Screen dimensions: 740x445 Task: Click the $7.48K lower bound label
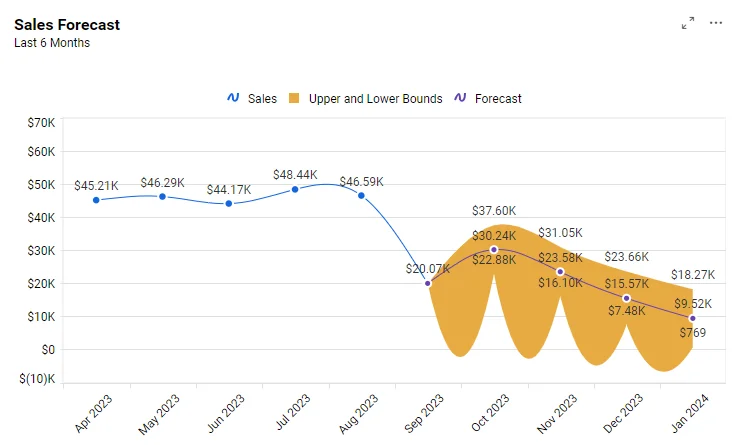click(627, 311)
